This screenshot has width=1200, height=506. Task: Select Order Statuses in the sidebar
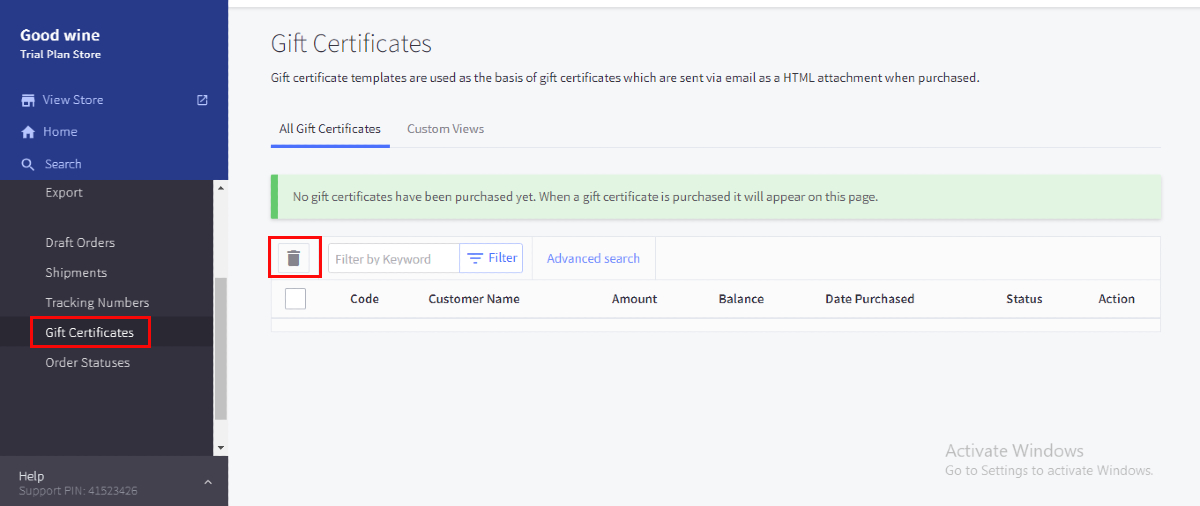point(87,362)
